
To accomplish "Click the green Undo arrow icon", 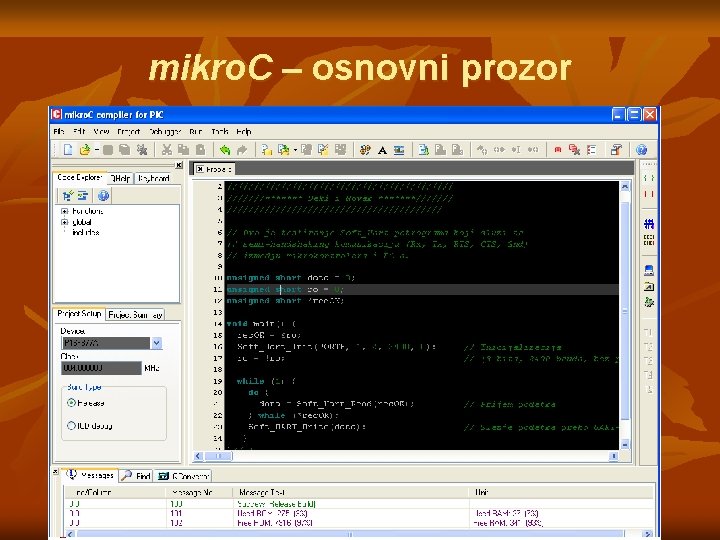I will pos(225,150).
